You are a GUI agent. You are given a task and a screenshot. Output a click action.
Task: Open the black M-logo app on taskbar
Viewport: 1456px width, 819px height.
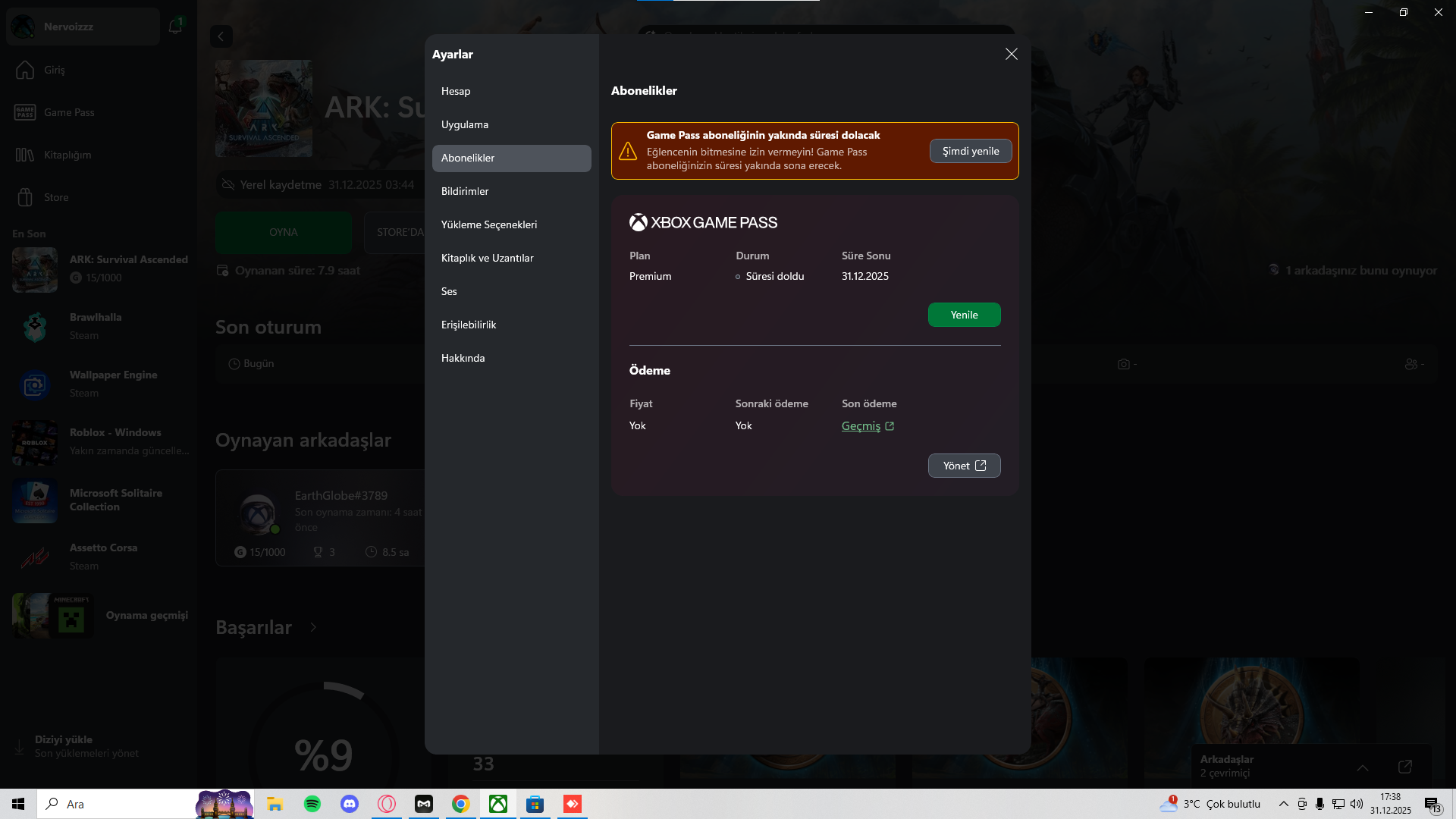(x=424, y=804)
